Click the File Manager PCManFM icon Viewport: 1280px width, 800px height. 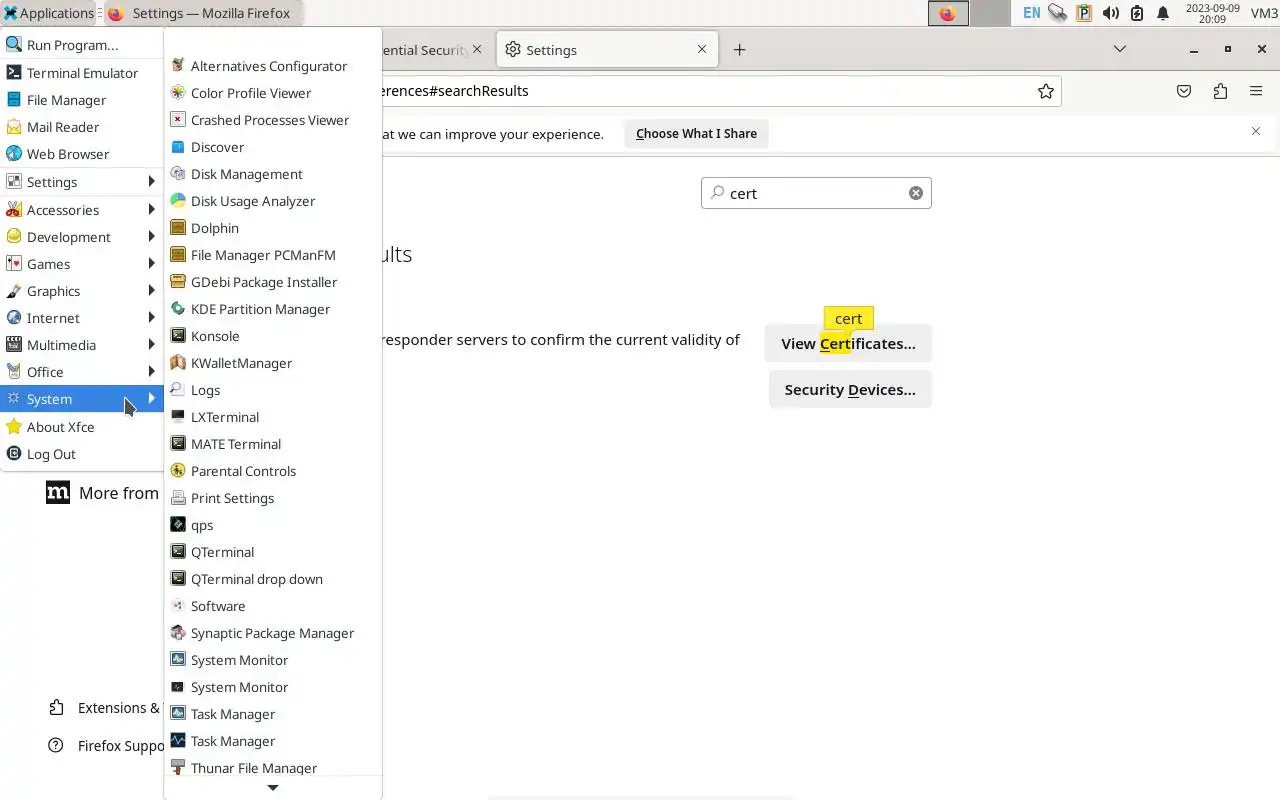coord(178,255)
